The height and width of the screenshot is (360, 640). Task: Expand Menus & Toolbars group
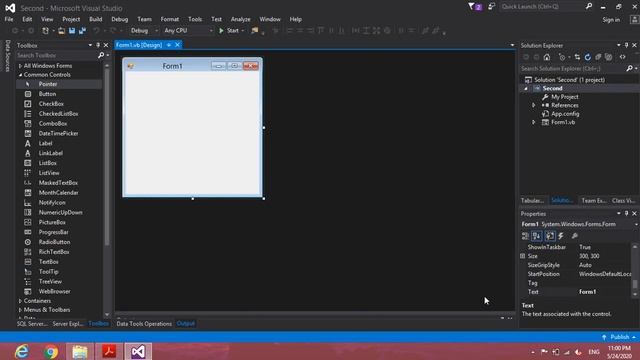click(x=20, y=310)
